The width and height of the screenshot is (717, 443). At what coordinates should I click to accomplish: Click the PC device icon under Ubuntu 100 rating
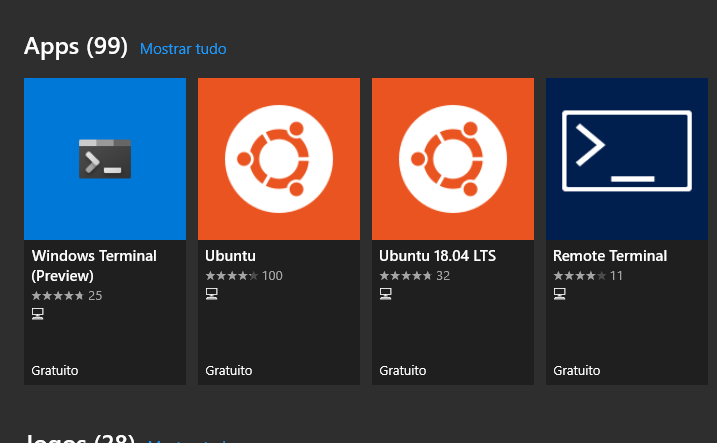click(x=212, y=294)
